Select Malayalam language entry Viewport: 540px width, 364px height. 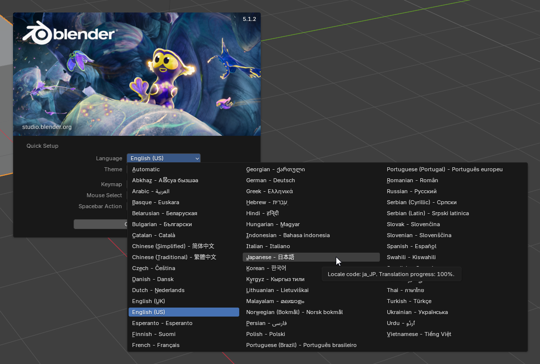pyautogui.click(x=311, y=301)
